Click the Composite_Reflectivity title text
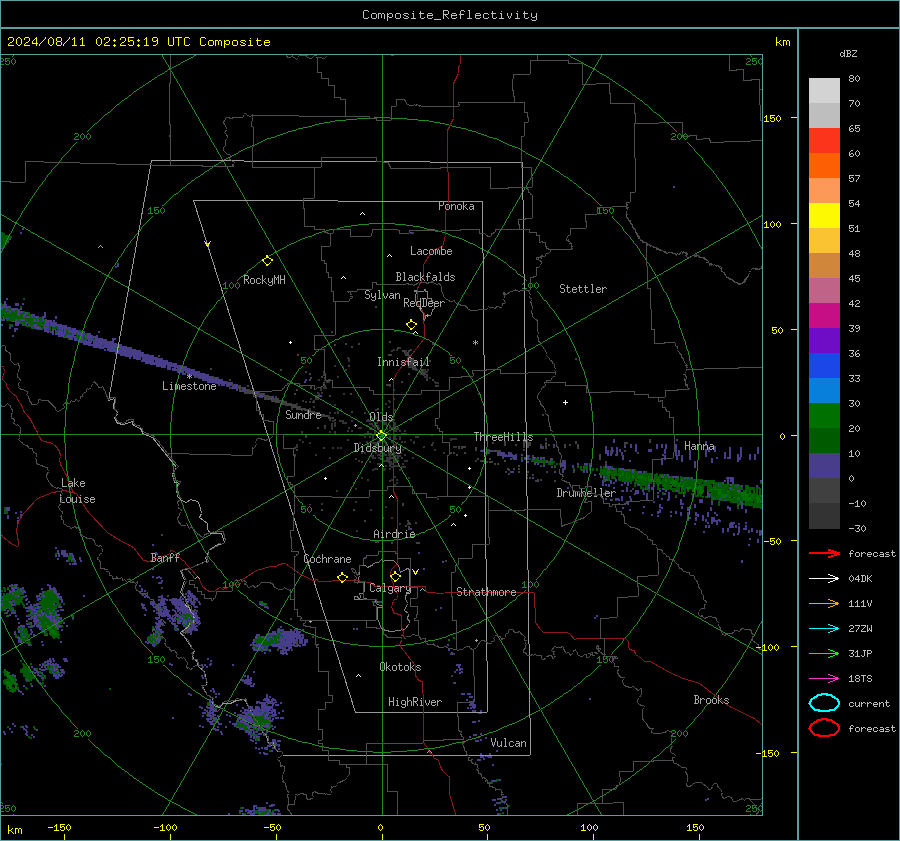This screenshot has height=841, width=900. point(450,15)
